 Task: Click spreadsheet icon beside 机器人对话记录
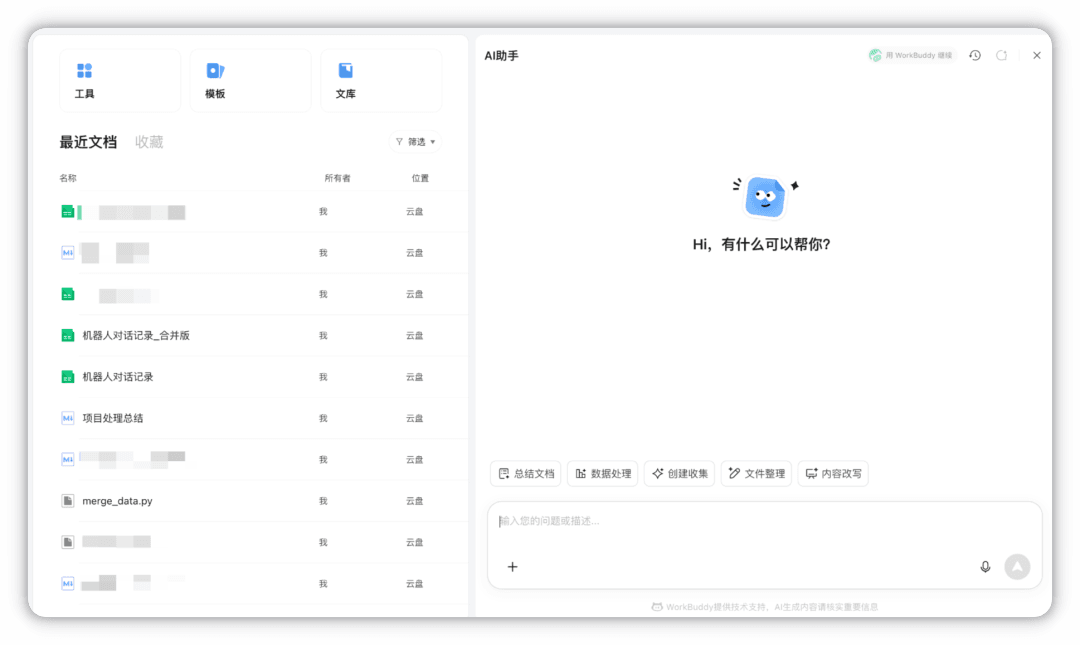coord(68,377)
